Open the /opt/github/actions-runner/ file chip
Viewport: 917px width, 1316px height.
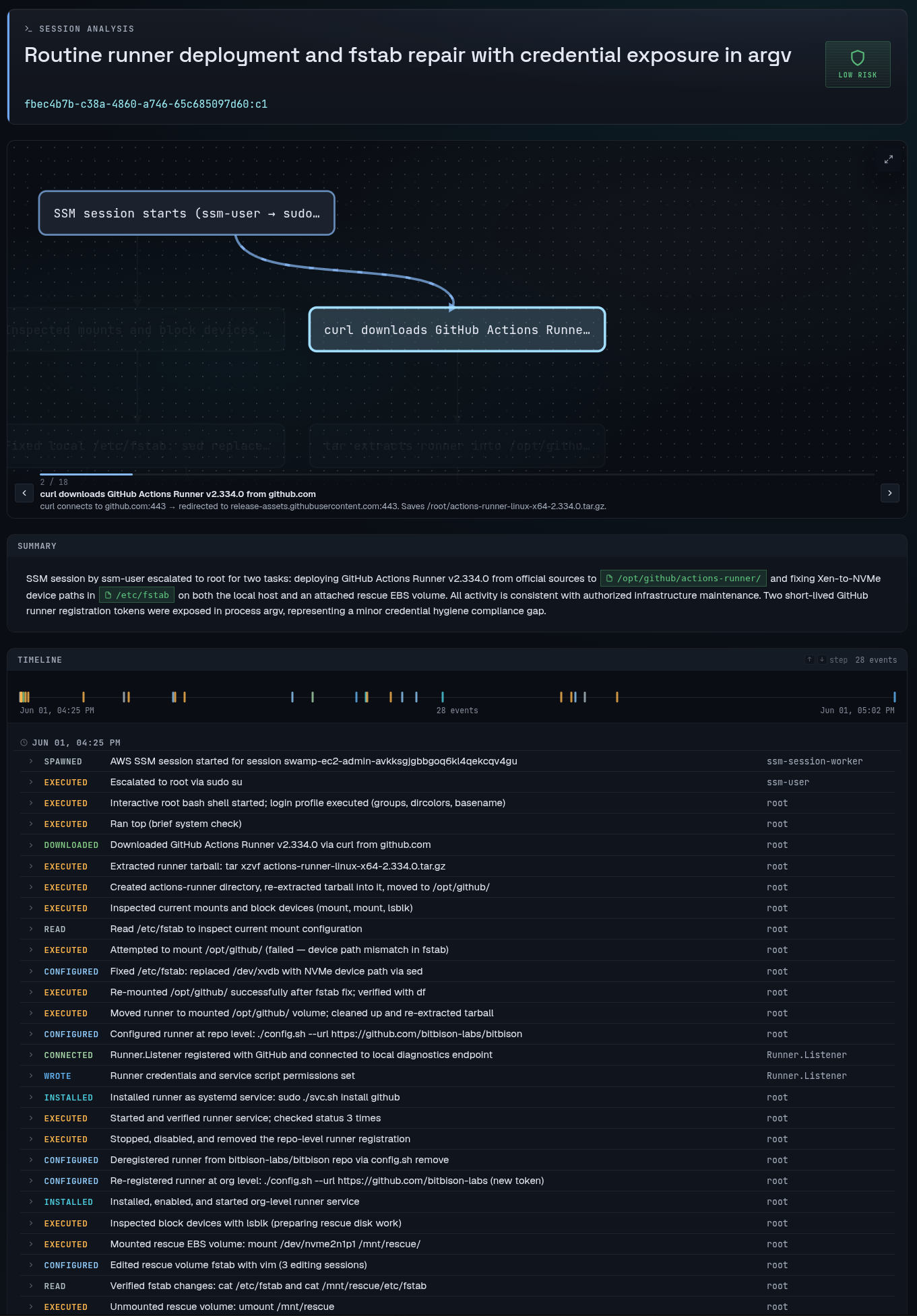(683, 579)
